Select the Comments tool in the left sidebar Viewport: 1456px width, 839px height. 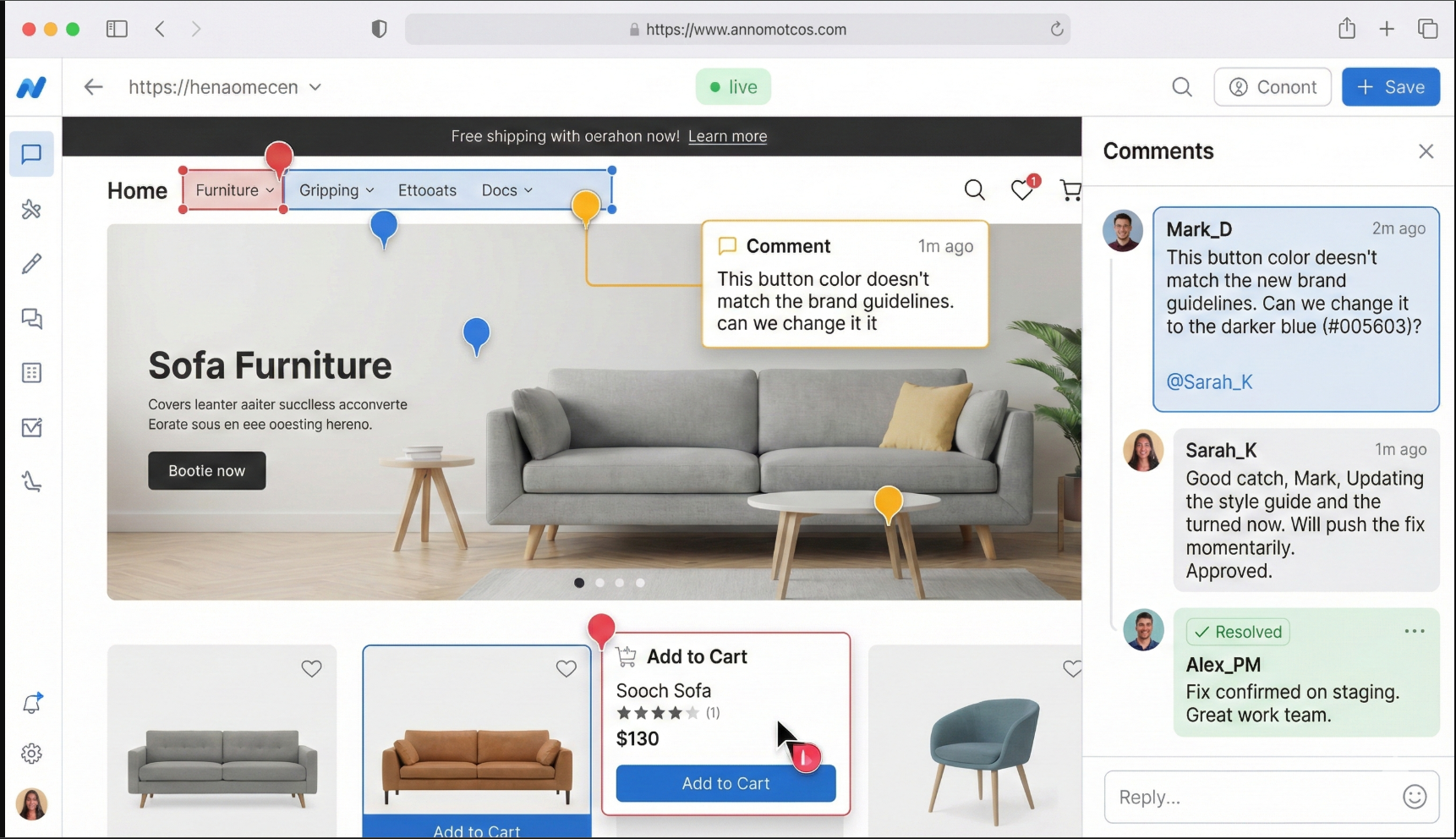coord(31,155)
